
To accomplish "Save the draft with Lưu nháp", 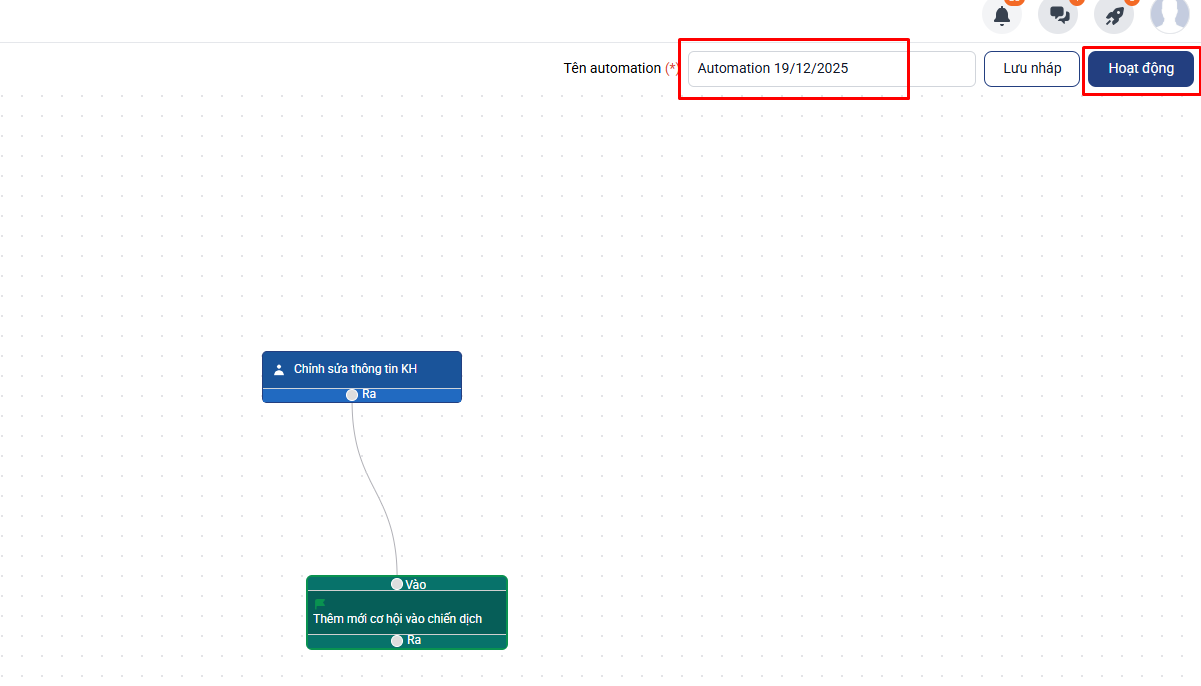I will (x=1032, y=69).
